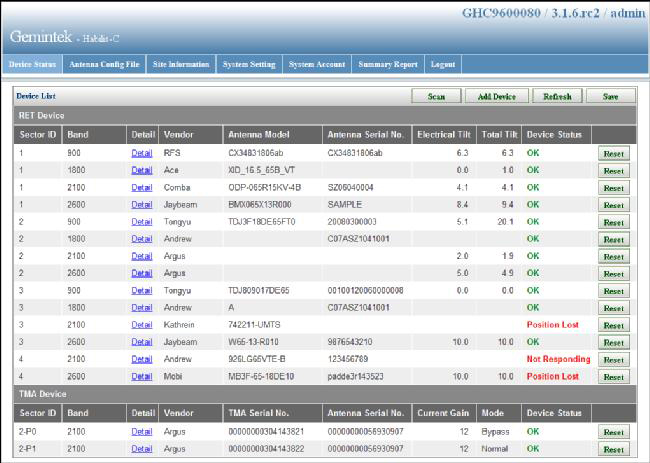This screenshot has width=650, height=463.
Task: Open Detail for sector 3 Andrew device
Action: (x=142, y=308)
